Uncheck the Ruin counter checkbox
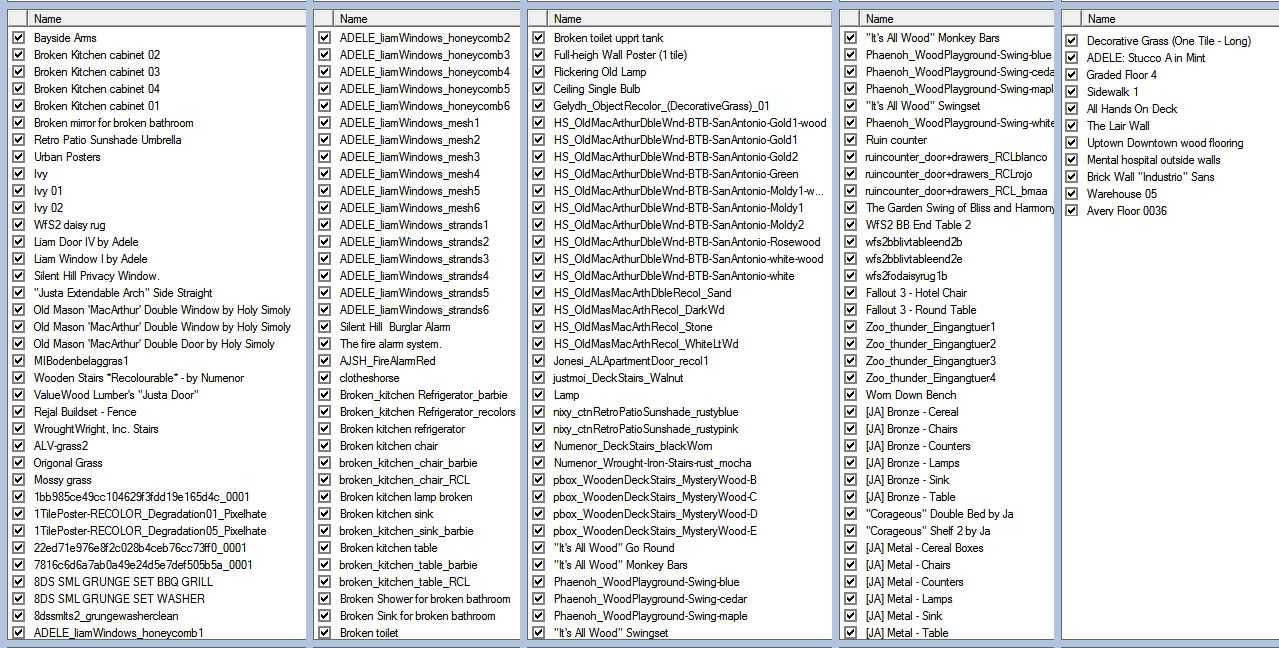 851,140
